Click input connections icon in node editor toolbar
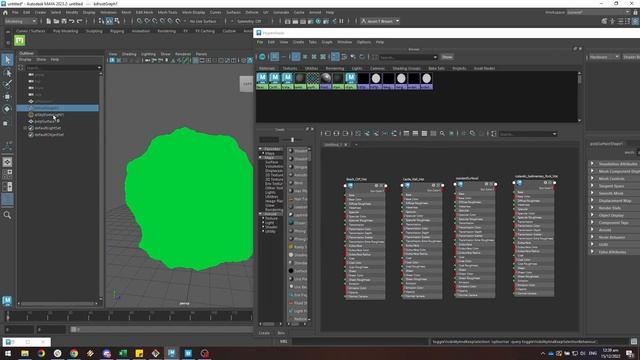 pyautogui.click(x=328, y=133)
